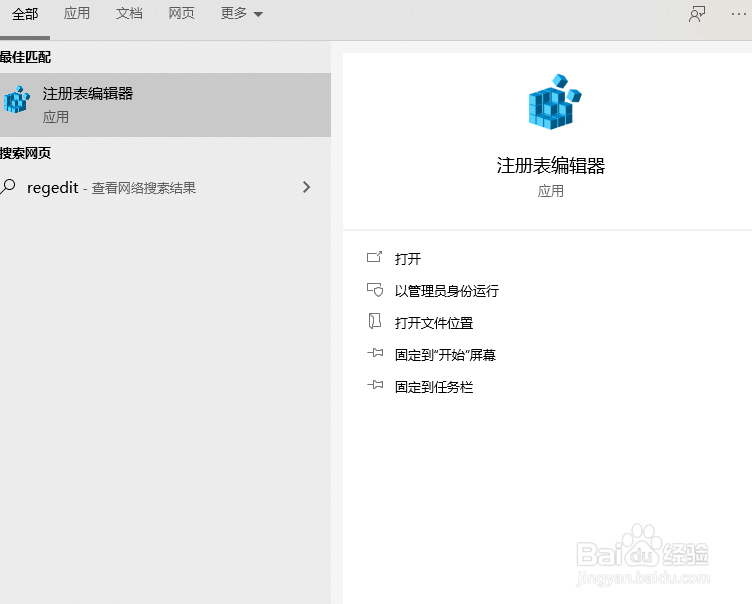This screenshot has width=752, height=604.
Task: Click the shield icon for run as administrator
Action: [x=375, y=290]
